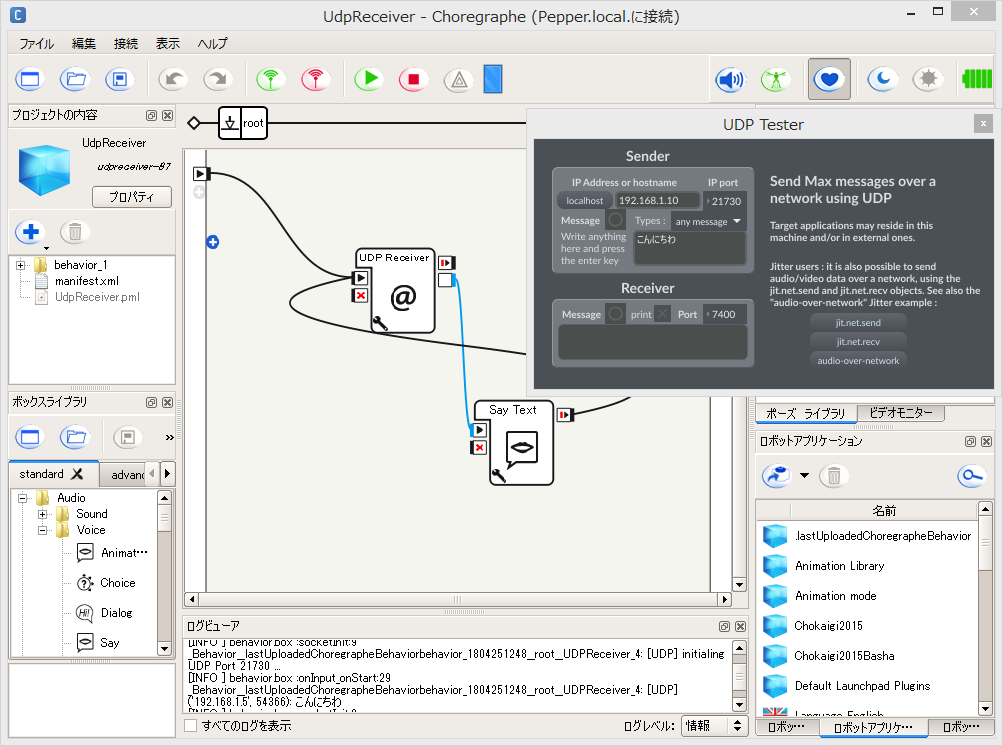Toggle animation mode green figure icon
1003x746 pixels.
tap(775, 80)
